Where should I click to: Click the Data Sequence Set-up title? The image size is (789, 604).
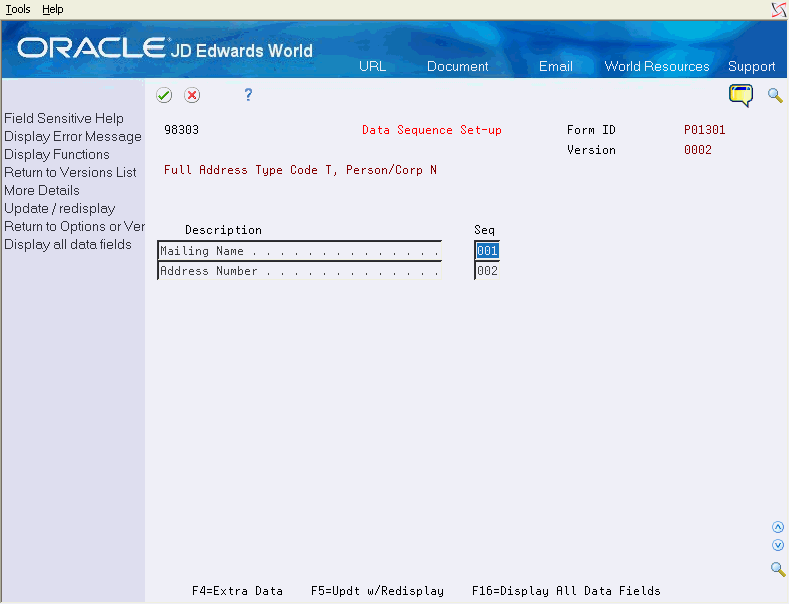coord(432,130)
